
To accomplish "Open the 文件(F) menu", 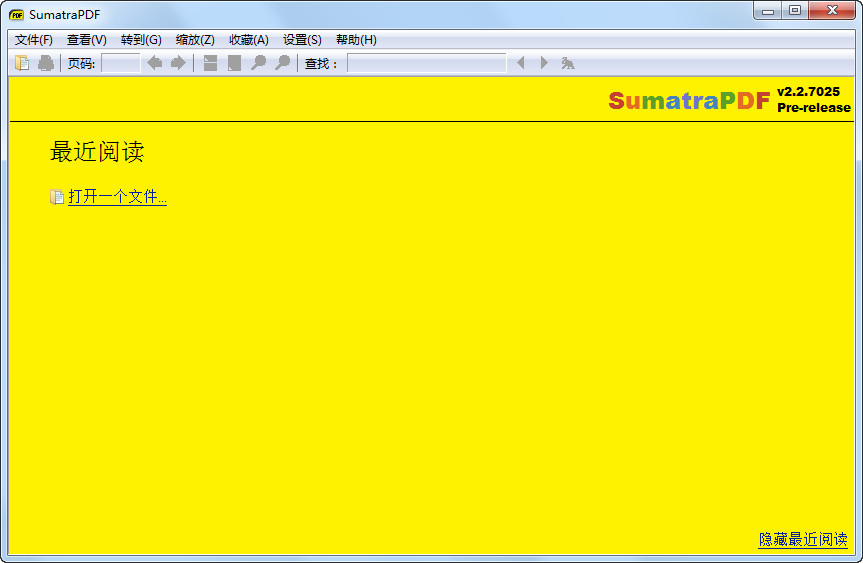I will click(34, 40).
